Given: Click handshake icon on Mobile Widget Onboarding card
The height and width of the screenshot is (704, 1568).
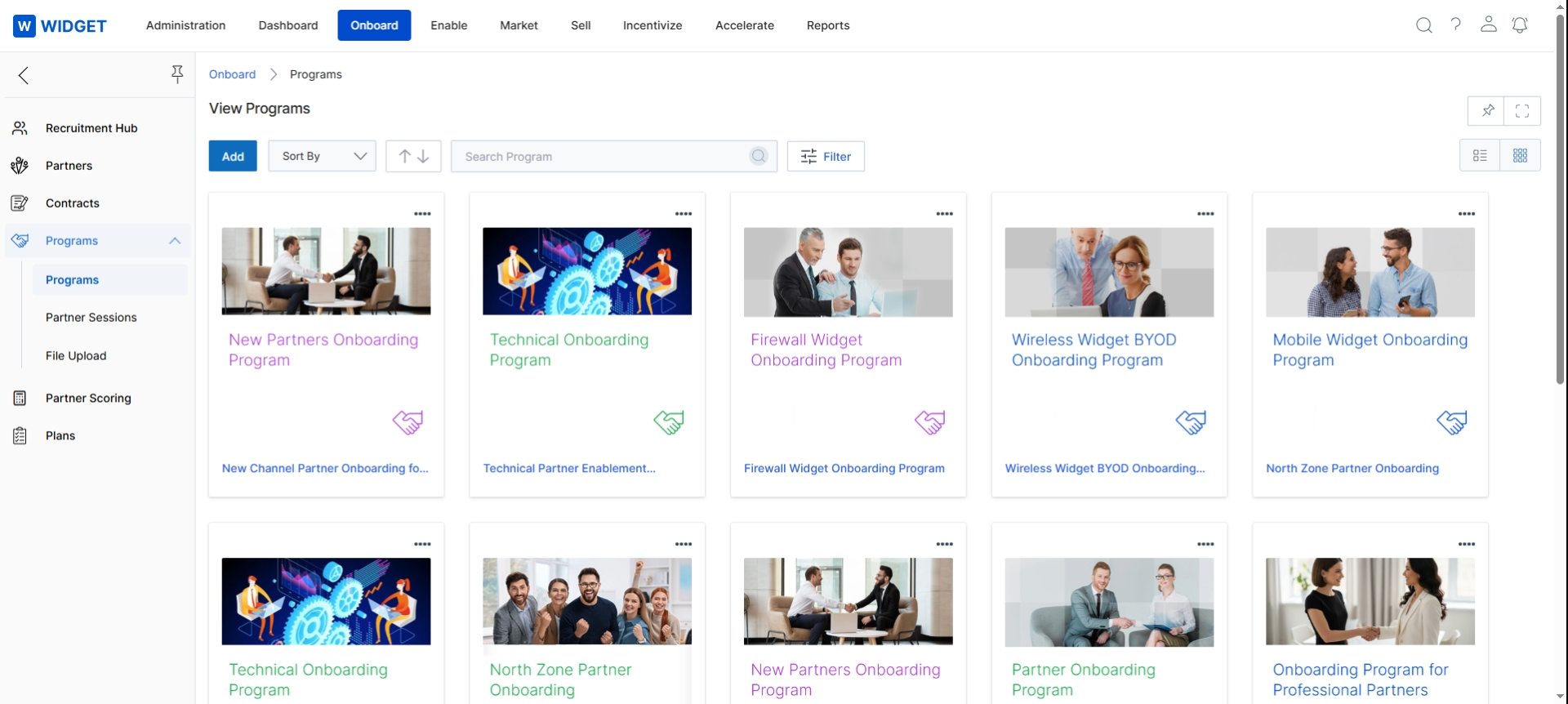Looking at the screenshot, I should (1452, 422).
